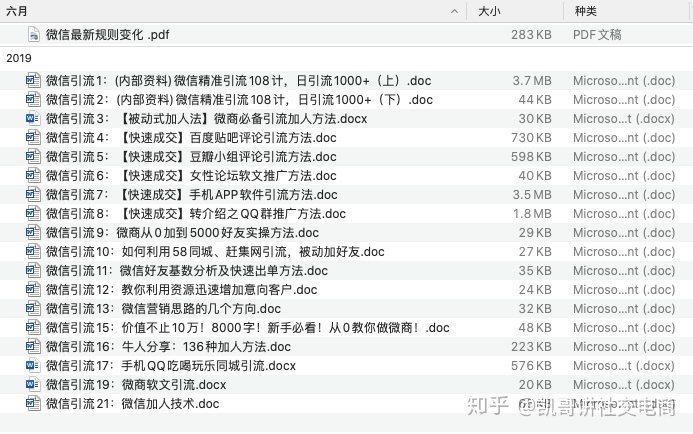Sort files by the 大小 column header
The width and height of the screenshot is (693, 434).
[x=489, y=11]
